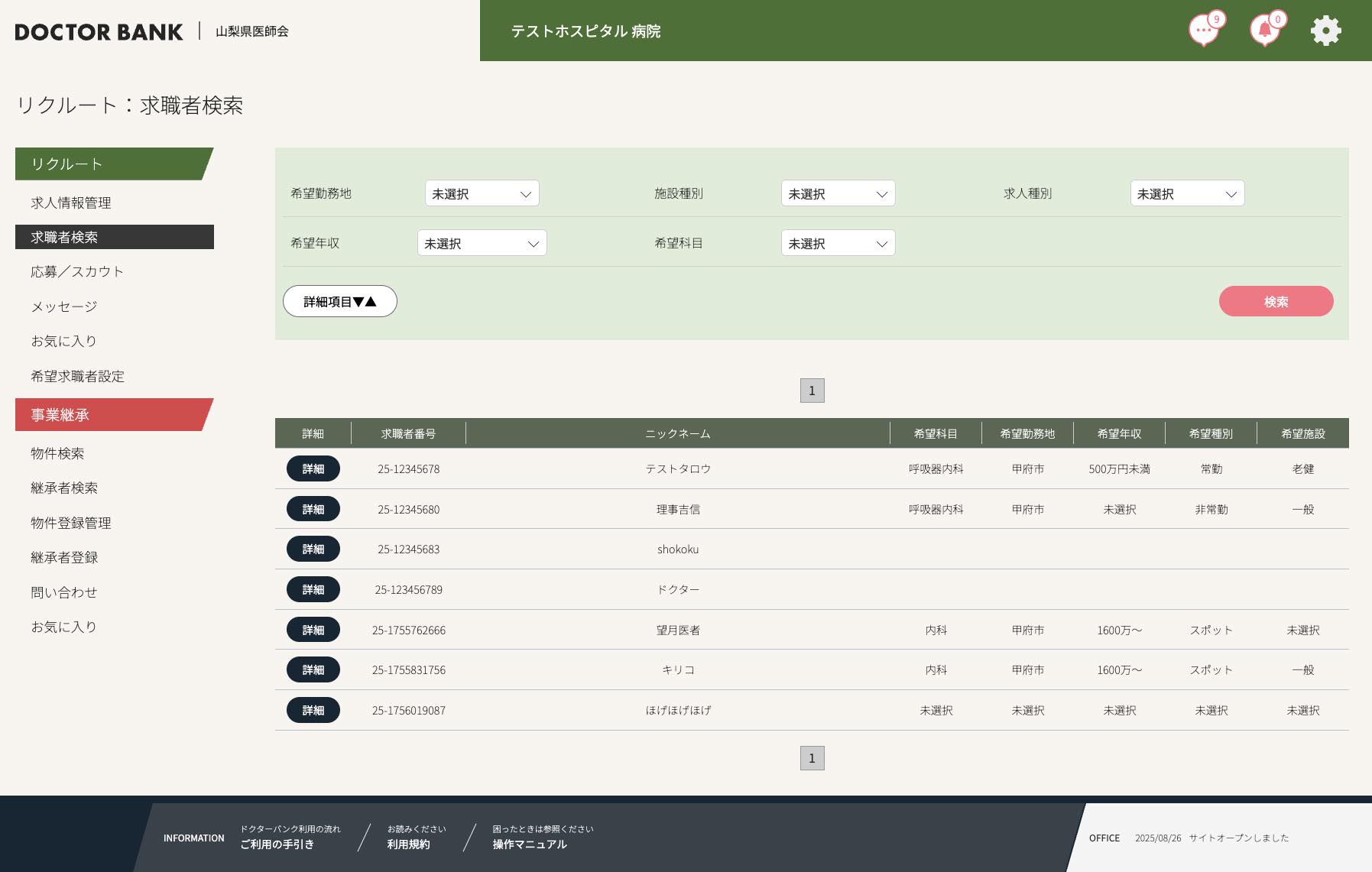The image size is (1372, 872).
Task: Click the DOCTOR BANK logo
Action: tap(99, 32)
